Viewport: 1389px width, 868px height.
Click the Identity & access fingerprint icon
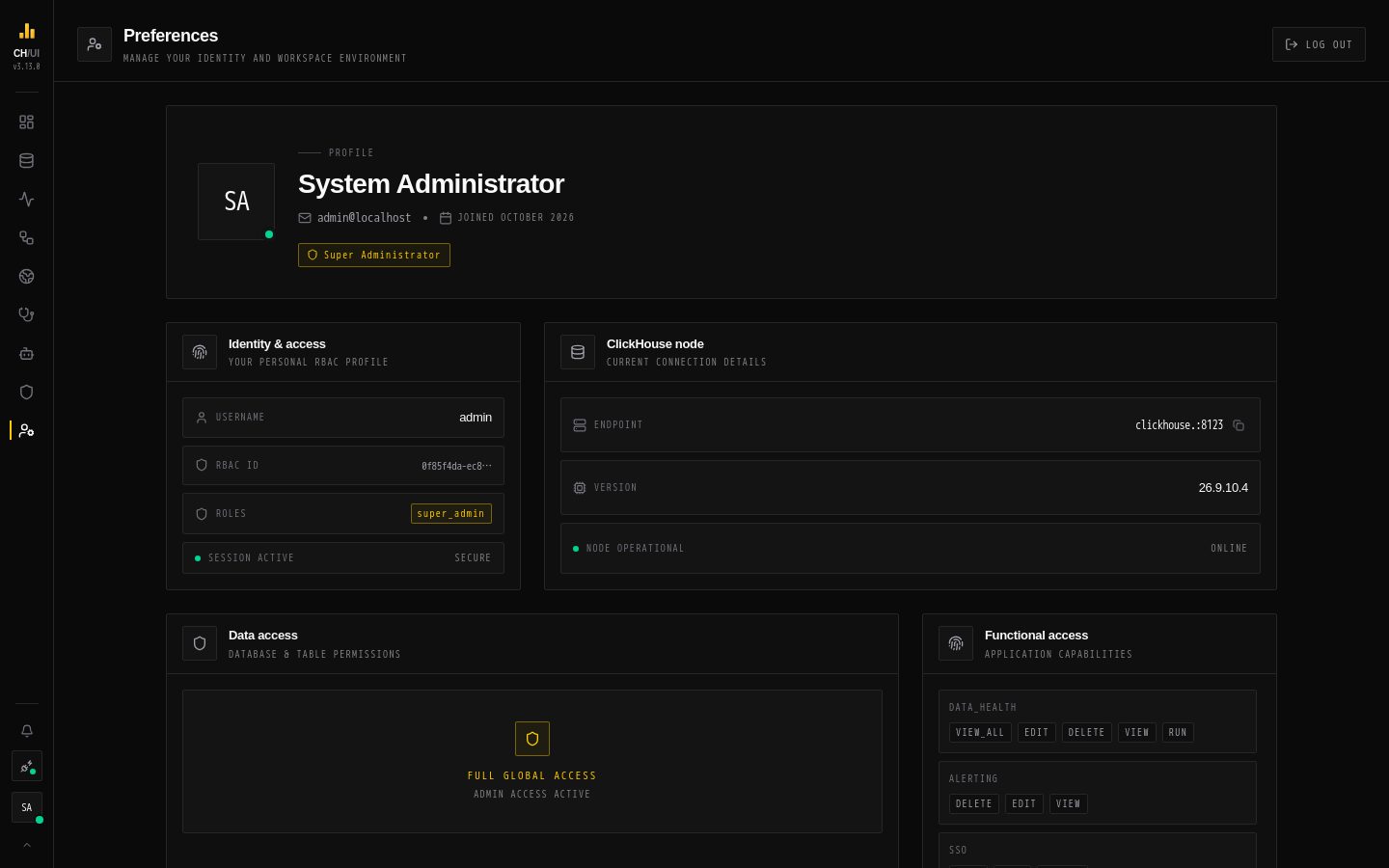click(200, 352)
